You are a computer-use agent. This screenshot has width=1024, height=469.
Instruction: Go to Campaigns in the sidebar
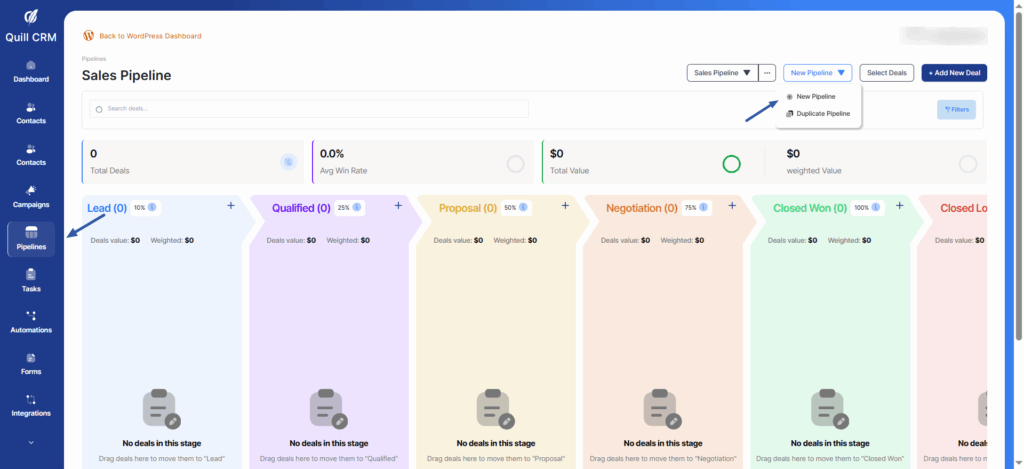tap(31, 195)
